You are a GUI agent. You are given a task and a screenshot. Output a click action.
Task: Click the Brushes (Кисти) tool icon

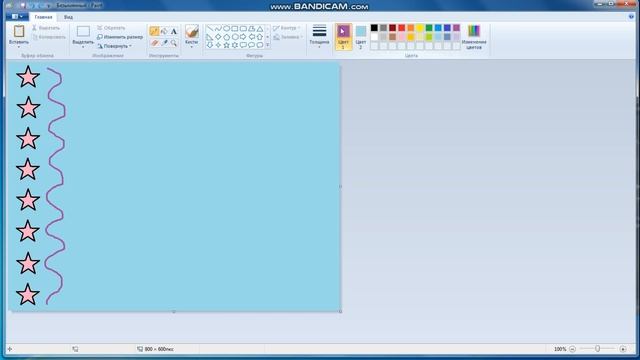click(191, 31)
